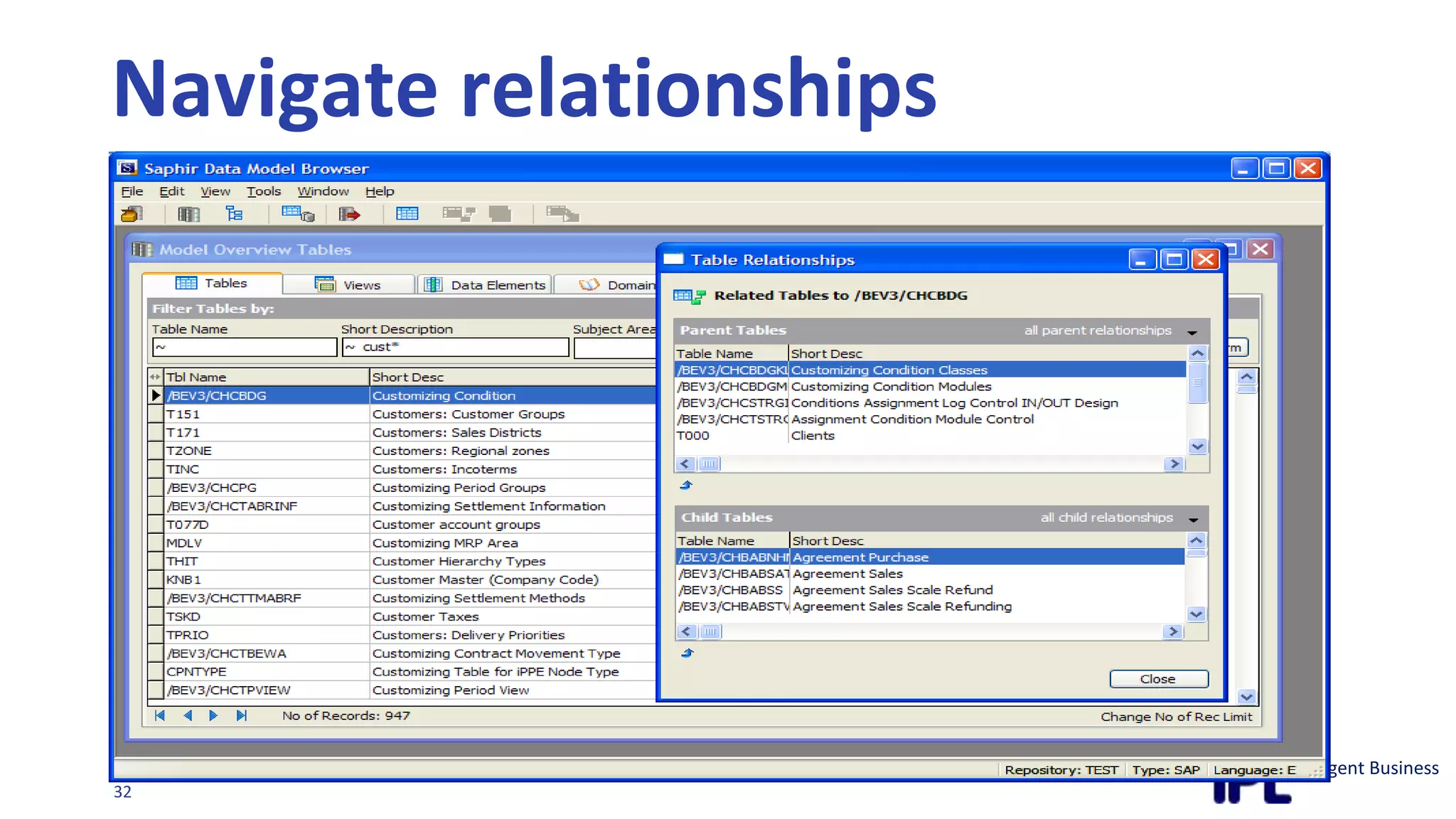Select child table Agreement Sales Scale Refunding row
This screenshot has width=1456, height=819.
click(x=930, y=606)
